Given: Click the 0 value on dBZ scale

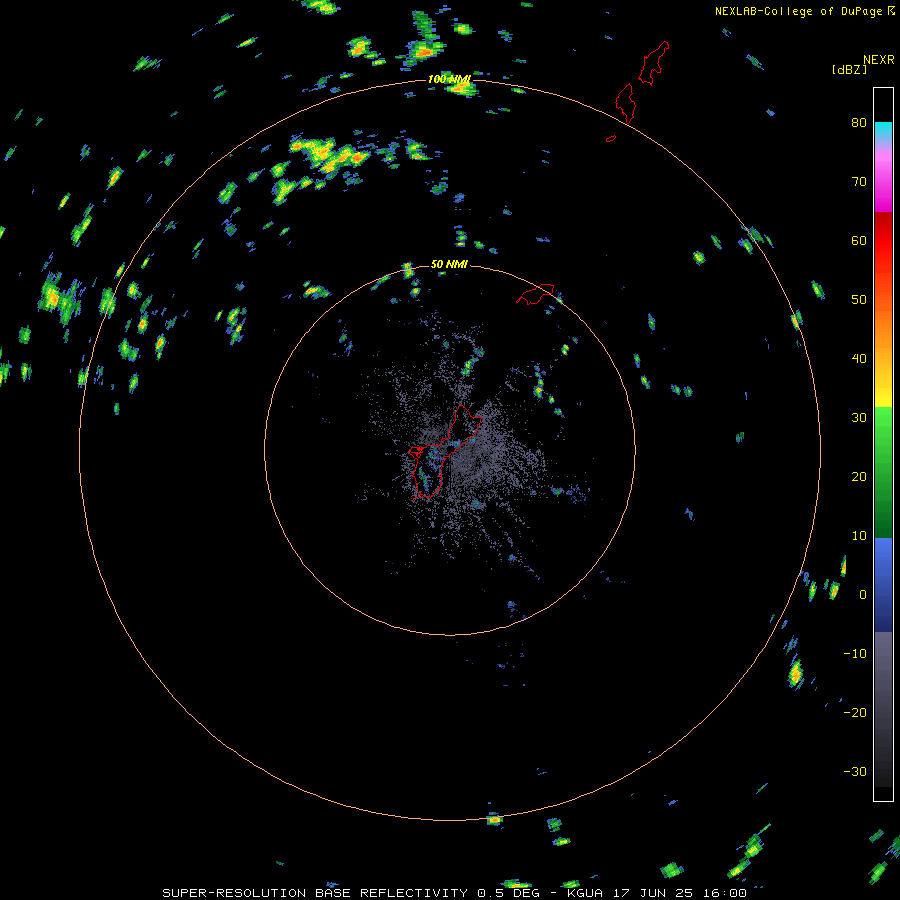Looking at the screenshot, I should [863, 595].
